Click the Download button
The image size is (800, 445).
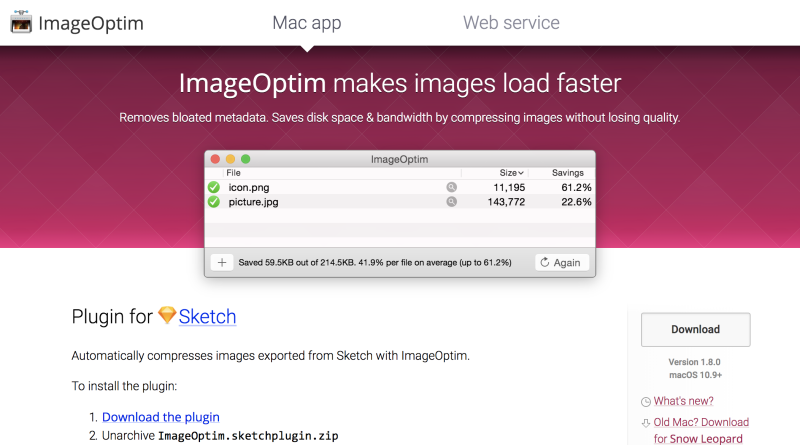pyautogui.click(x=695, y=330)
